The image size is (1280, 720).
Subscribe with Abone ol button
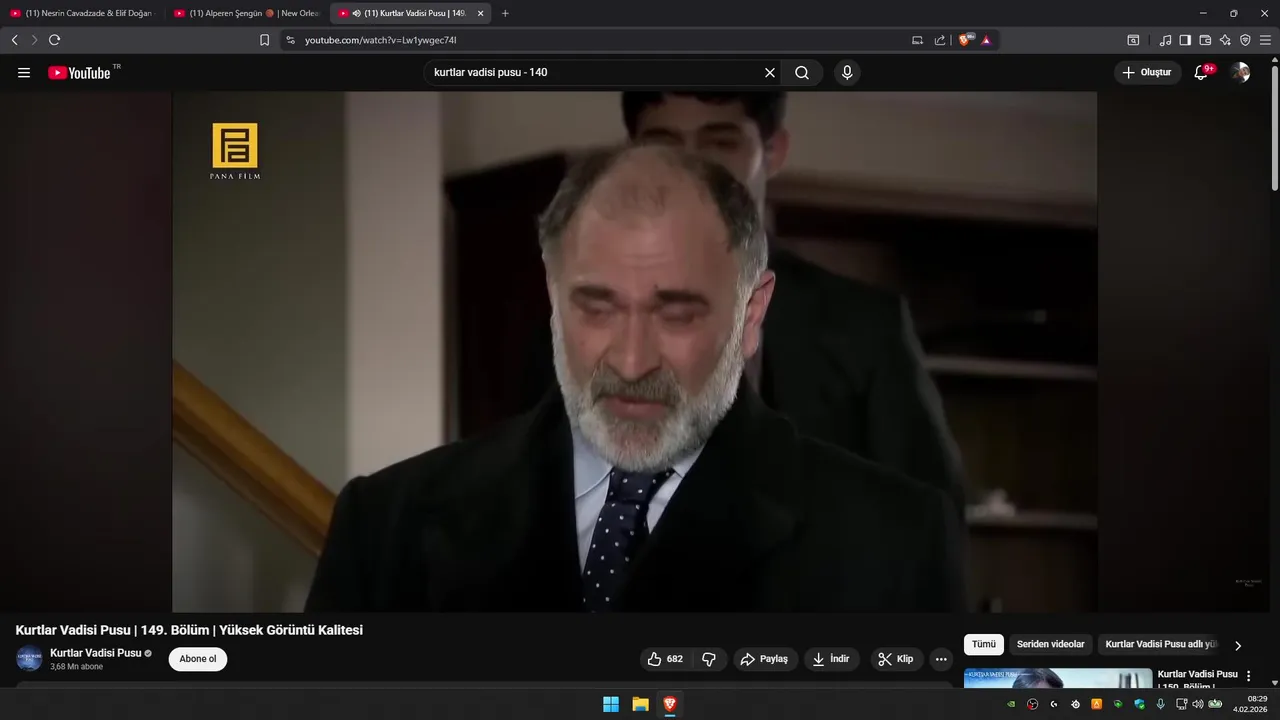198,659
